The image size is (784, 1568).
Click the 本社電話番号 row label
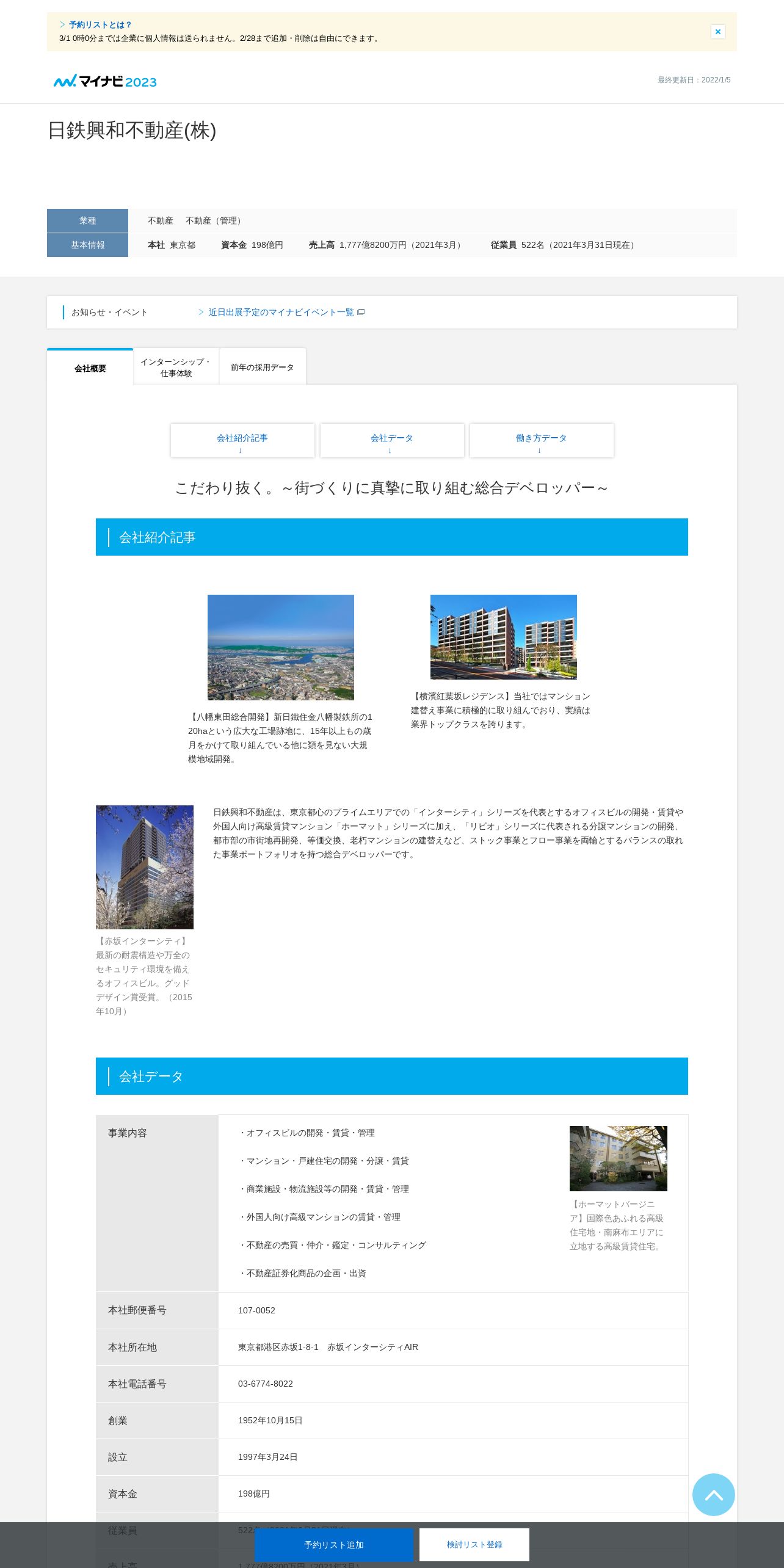click(x=157, y=1384)
